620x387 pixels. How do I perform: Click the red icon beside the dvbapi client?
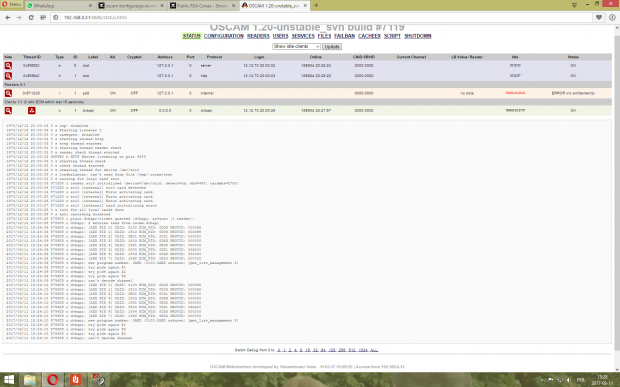32,111
